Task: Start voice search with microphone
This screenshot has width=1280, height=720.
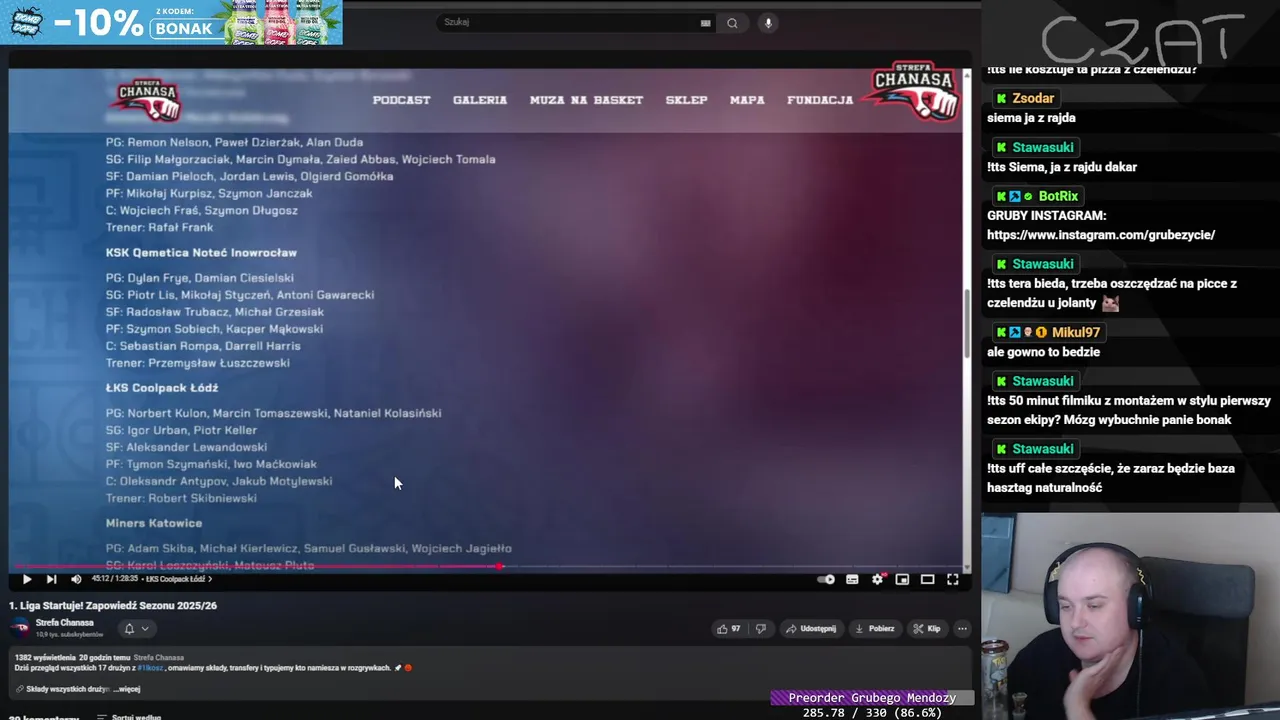Action: coord(768,23)
